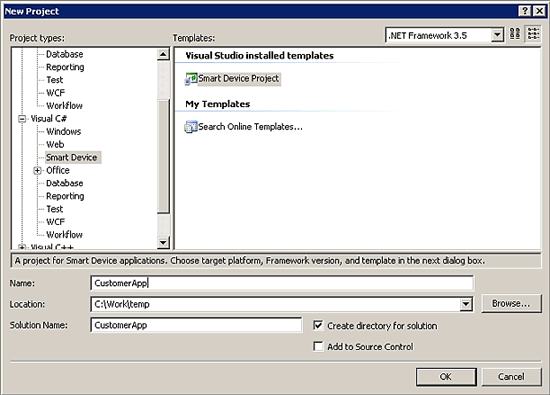Click the OK button

click(446, 377)
